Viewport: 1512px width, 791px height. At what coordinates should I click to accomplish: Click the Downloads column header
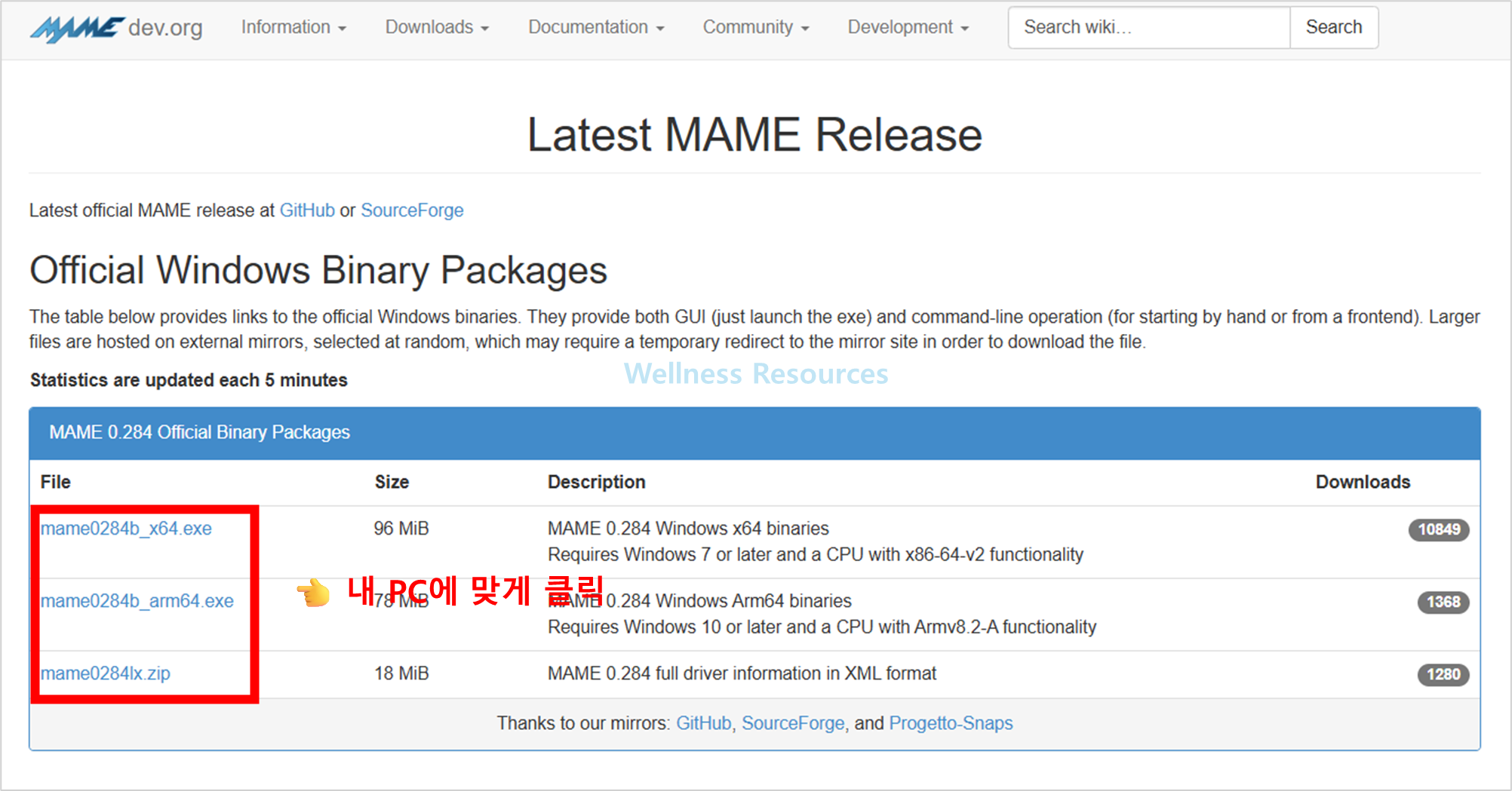click(x=1363, y=482)
